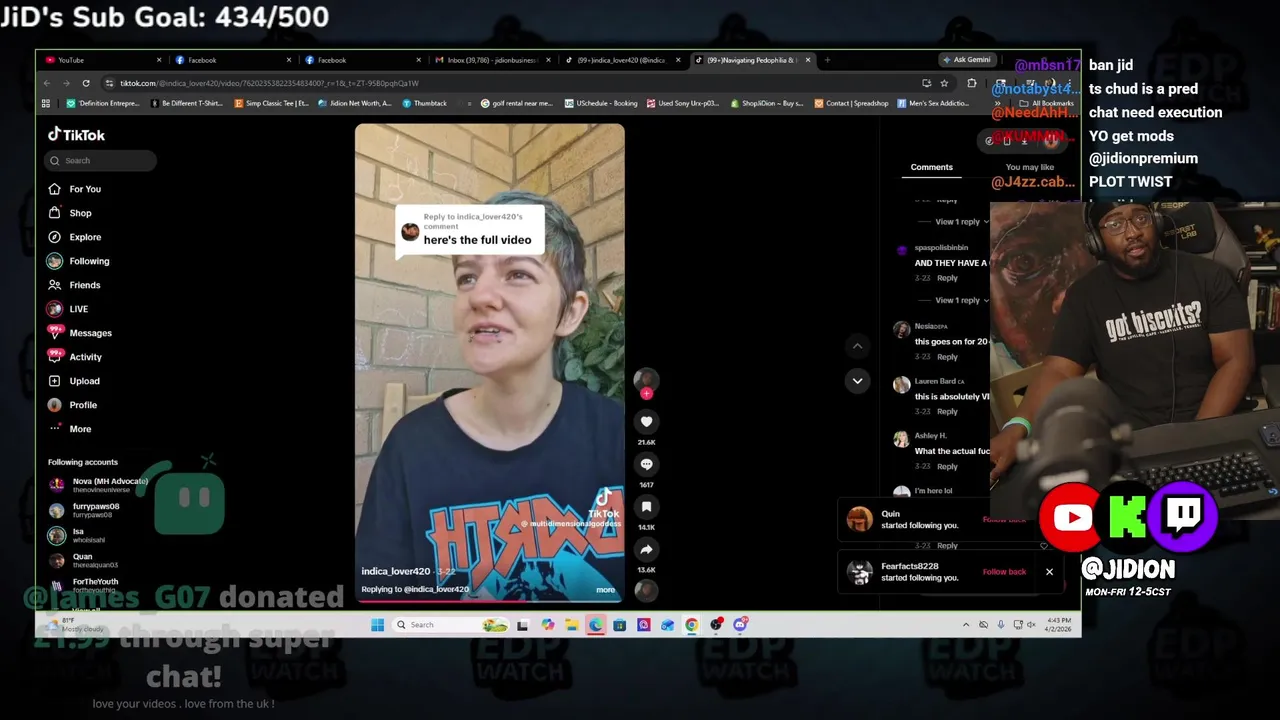Open the taskbar clock and date
1280x720 pixels.
click(1059, 625)
